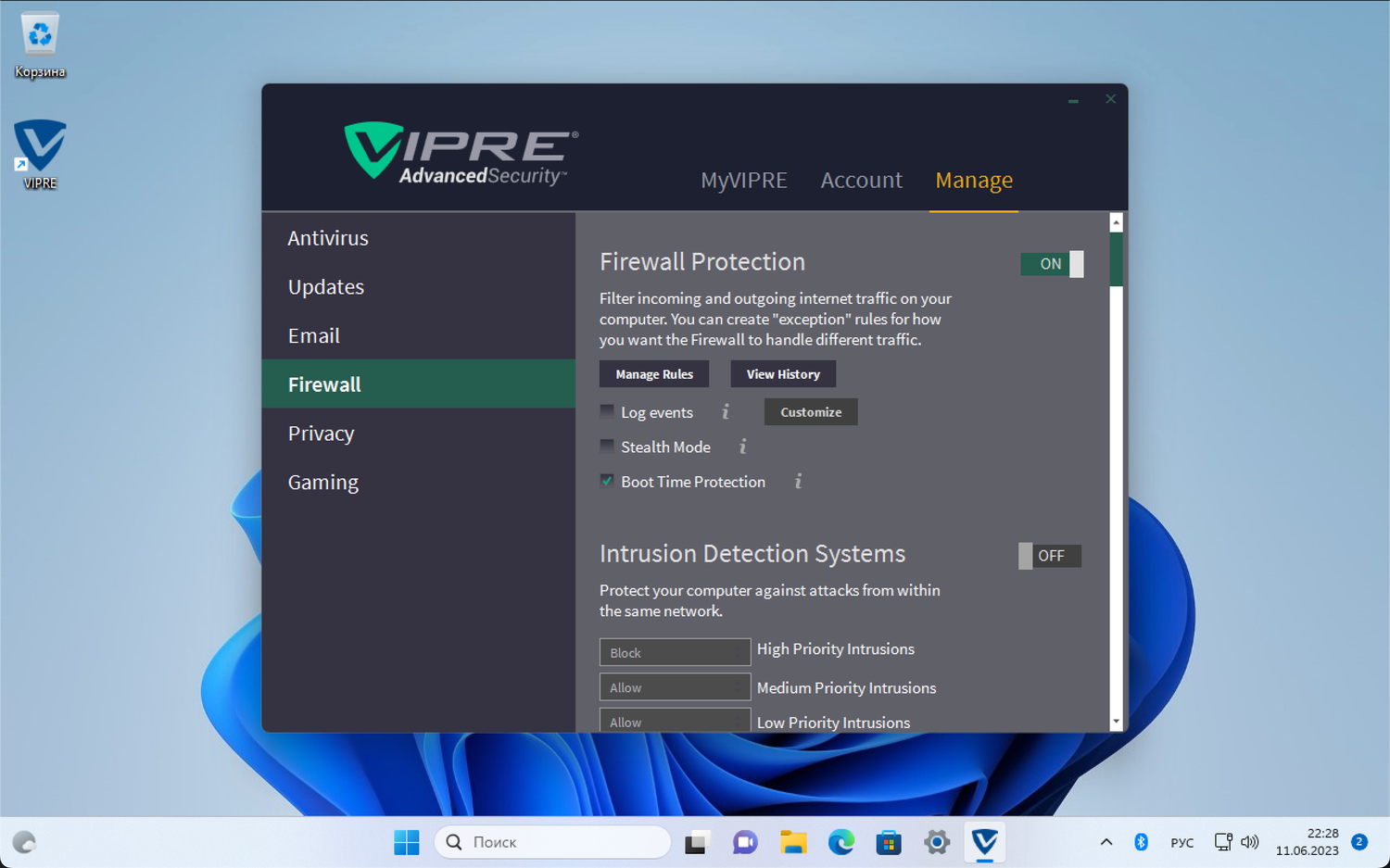Click the VIPRE Advanced Security logo
The height and width of the screenshot is (868, 1390).
(461, 153)
